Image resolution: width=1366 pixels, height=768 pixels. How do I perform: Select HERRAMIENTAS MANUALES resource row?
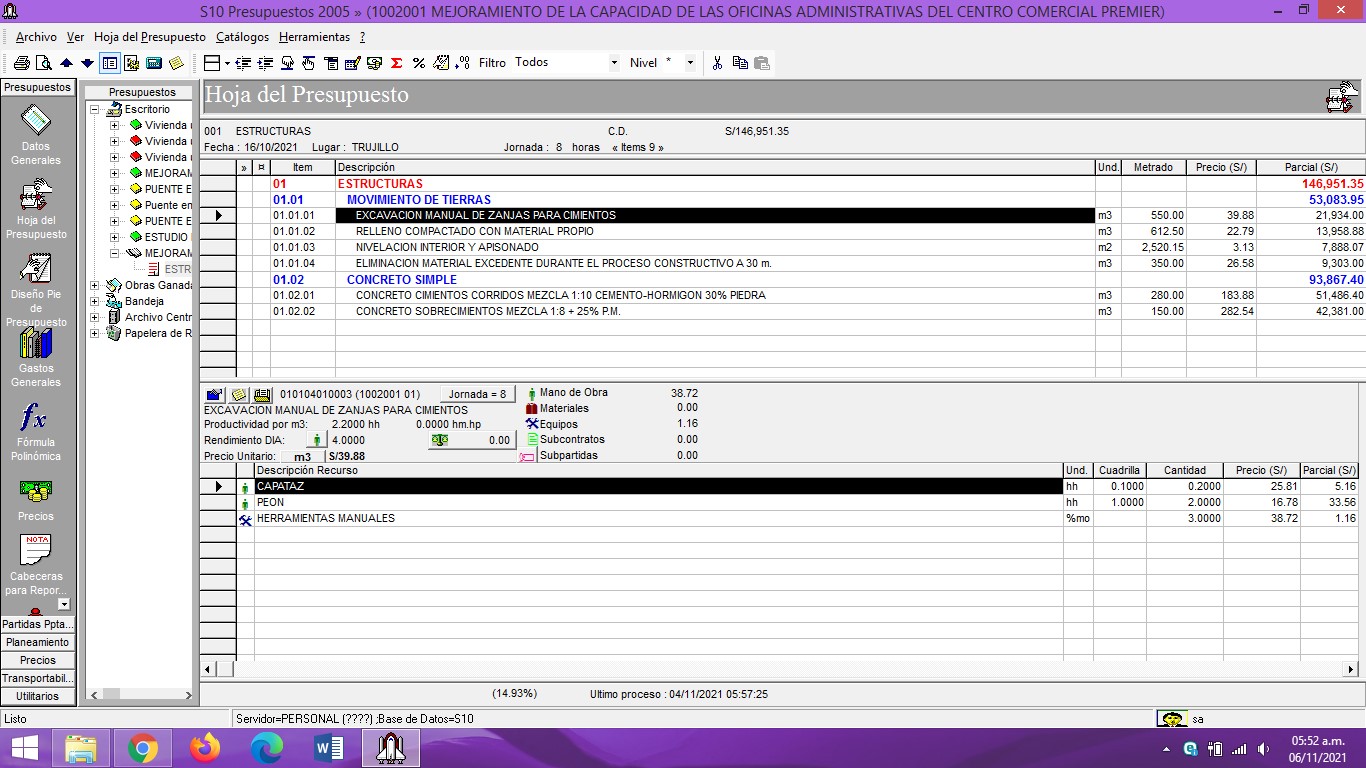pos(658,519)
